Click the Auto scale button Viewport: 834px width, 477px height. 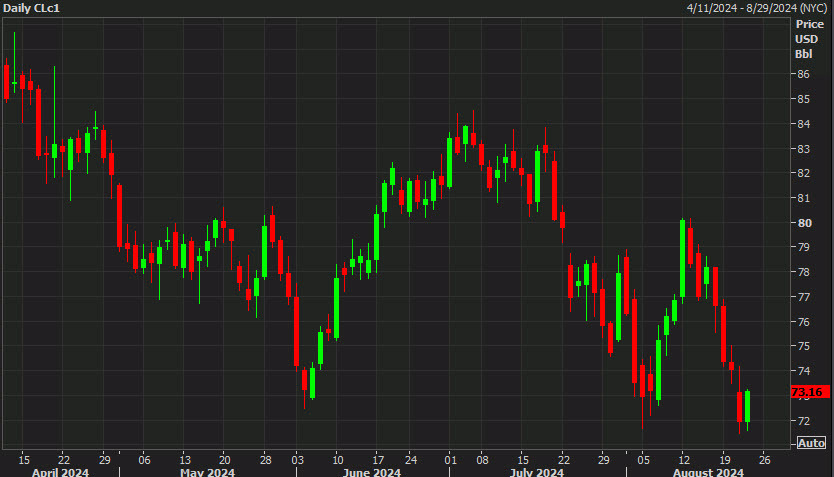coord(811,443)
